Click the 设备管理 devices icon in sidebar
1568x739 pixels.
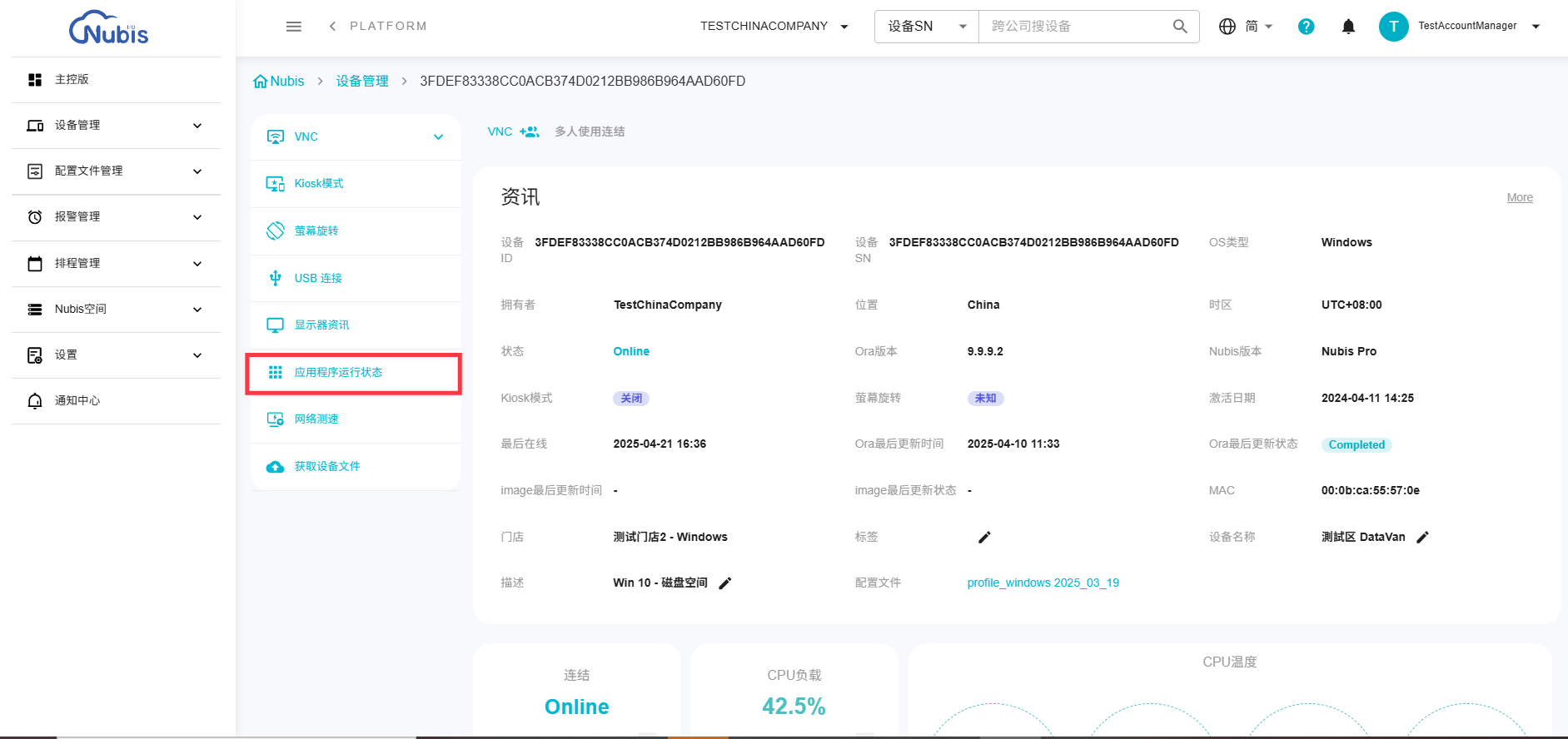35,126
